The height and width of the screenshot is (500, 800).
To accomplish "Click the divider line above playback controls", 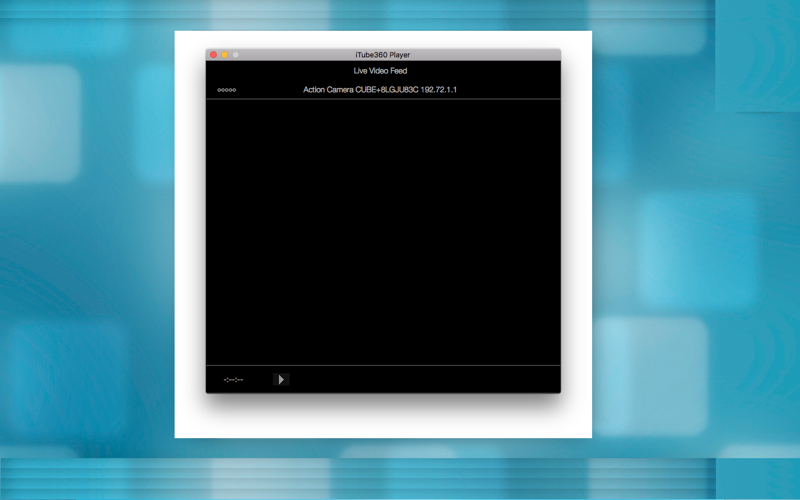I will pyautogui.click(x=383, y=365).
